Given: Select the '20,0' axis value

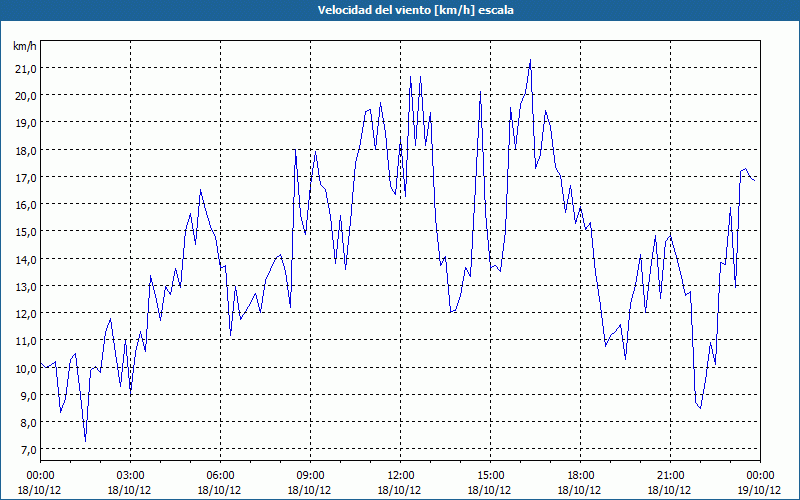Looking at the screenshot, I should (25, 96).
